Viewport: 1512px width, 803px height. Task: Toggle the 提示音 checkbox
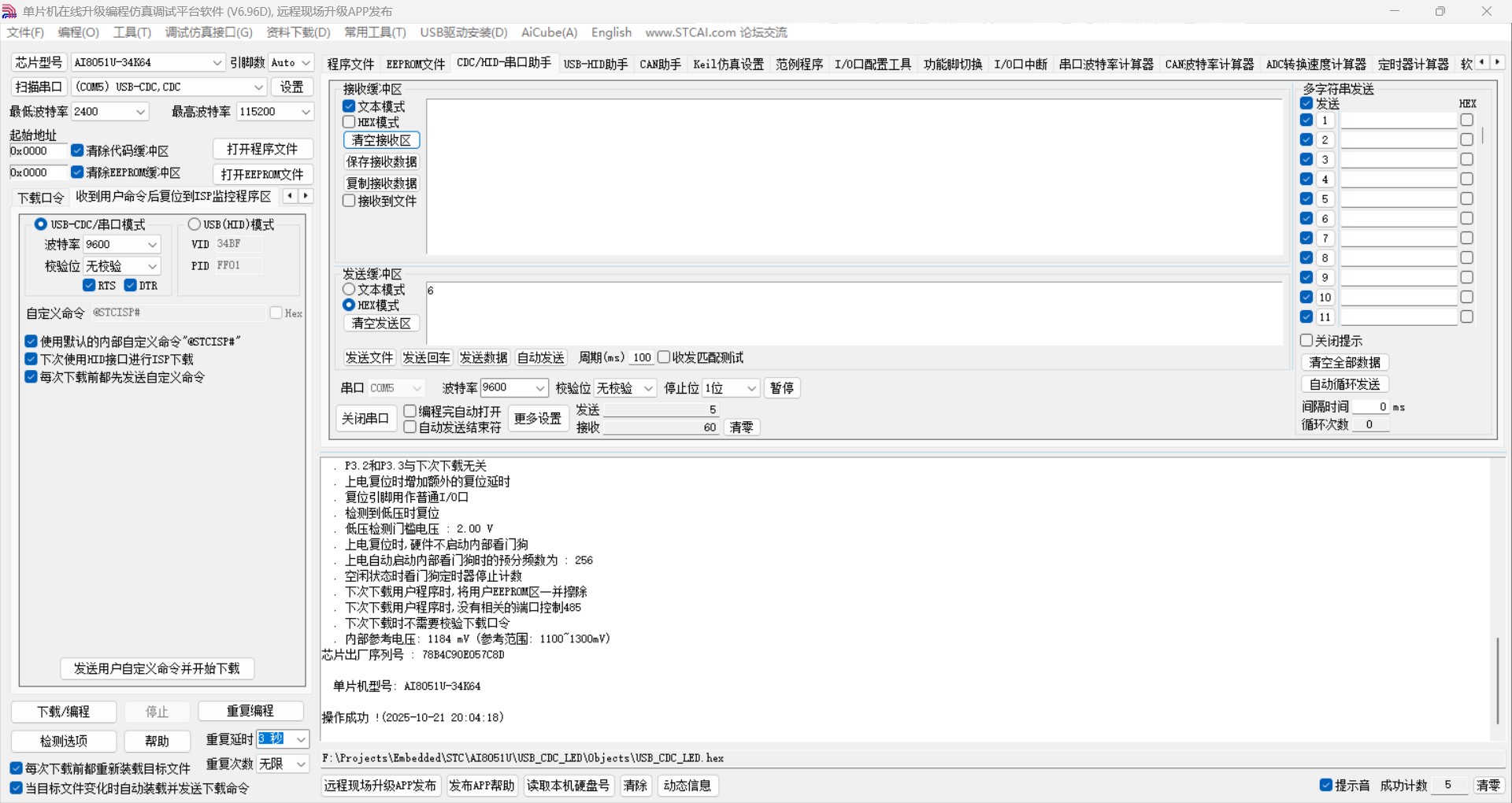(x=1326, y=785)
